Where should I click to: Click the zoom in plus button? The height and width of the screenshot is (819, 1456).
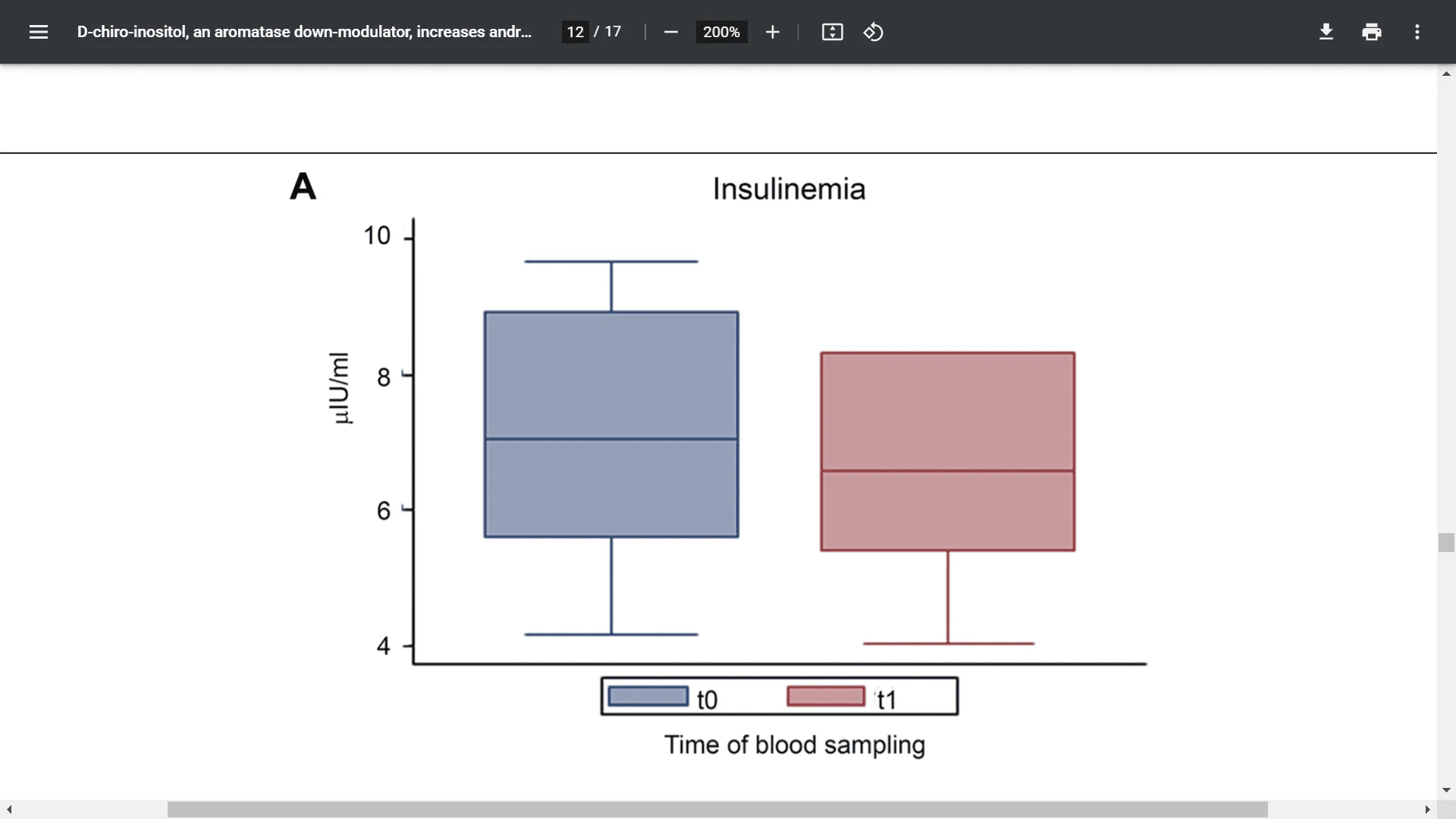point(772,32)
